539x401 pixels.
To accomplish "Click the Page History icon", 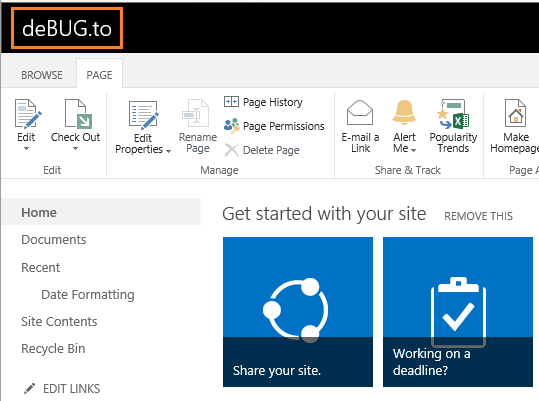I will click(231, 102).
